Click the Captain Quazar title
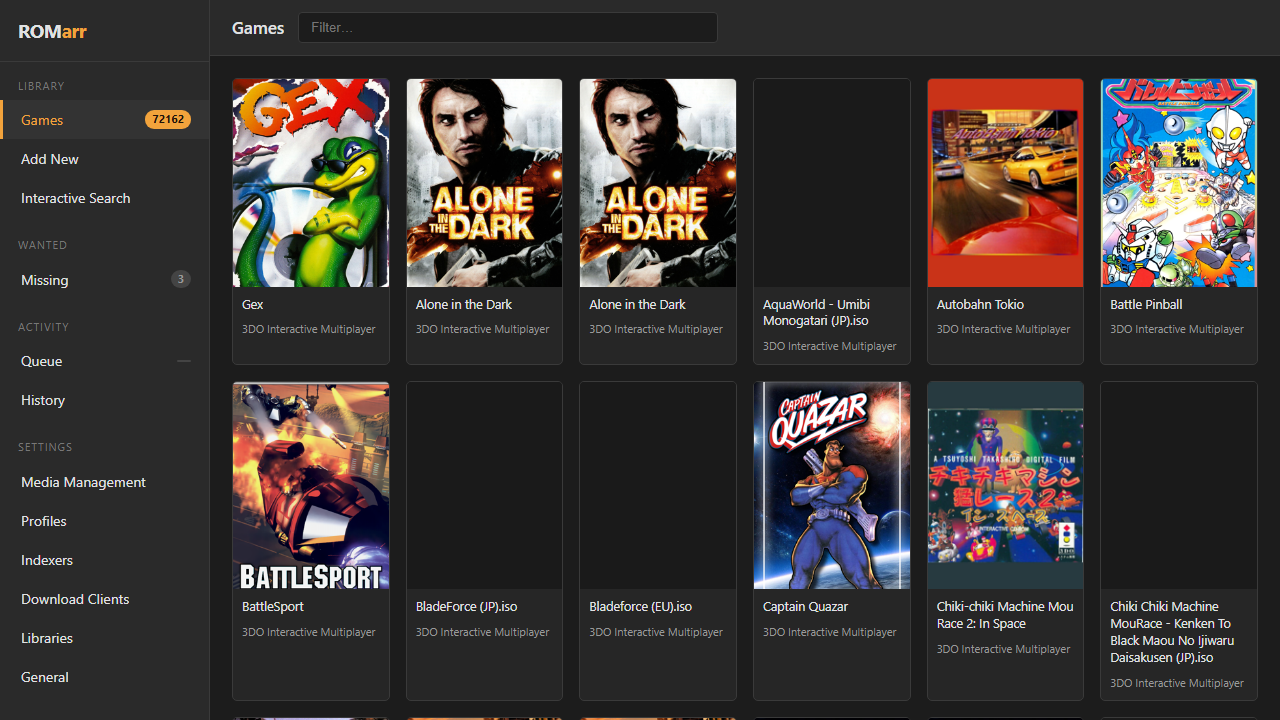Viewport: 1280px width, 720px height. [806, 606]
